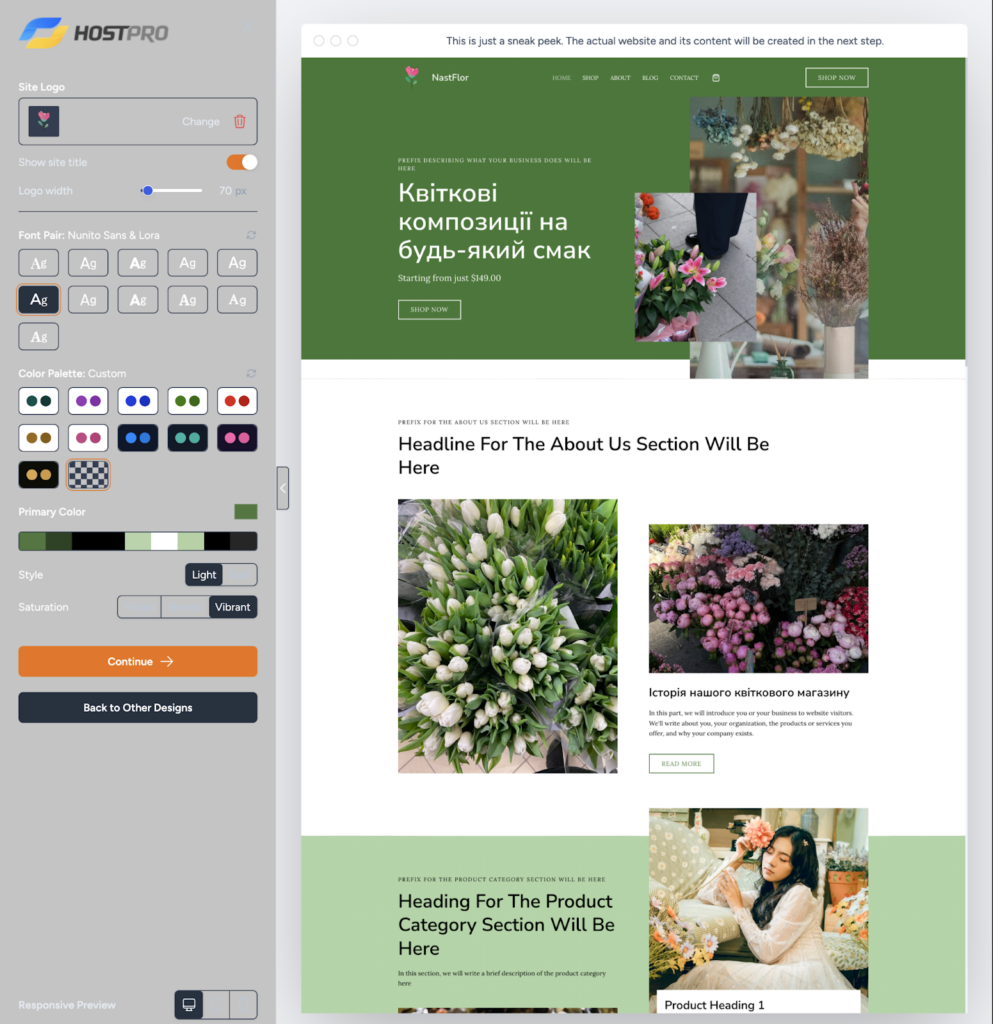Click 'Історія нашого квіткового магазину' heading
Image resolution: width=993 pixels, height=1024 pixels.
tap(749, 692)
